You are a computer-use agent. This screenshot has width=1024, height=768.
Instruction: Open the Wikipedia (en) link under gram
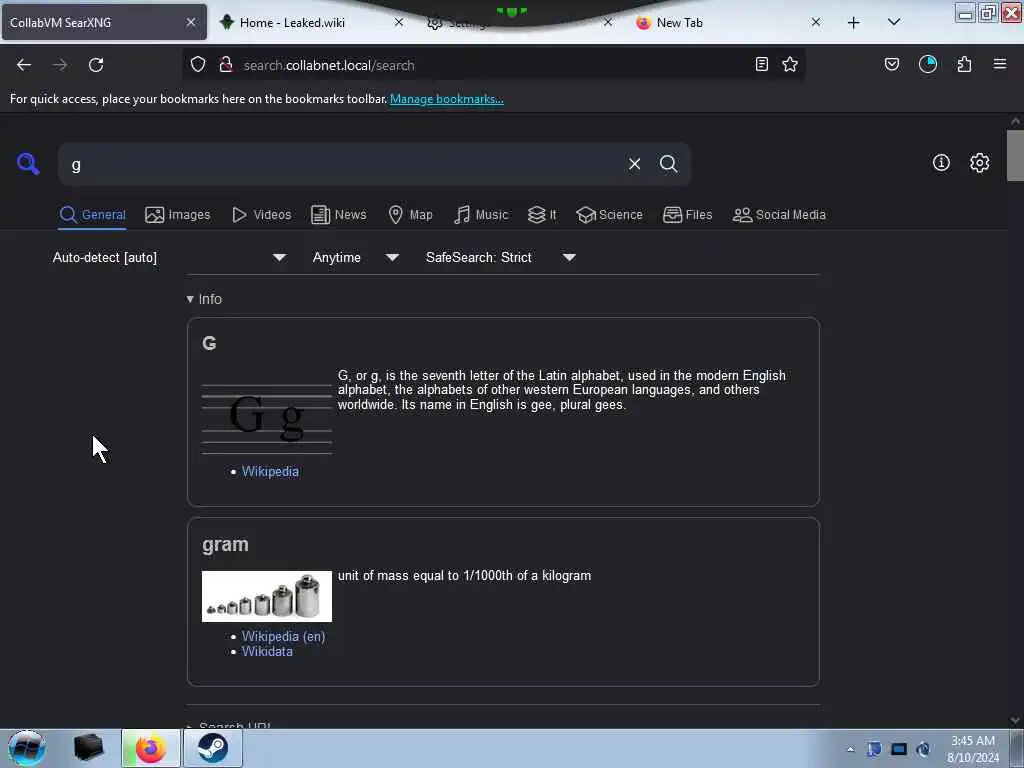[x=283, y=636]
